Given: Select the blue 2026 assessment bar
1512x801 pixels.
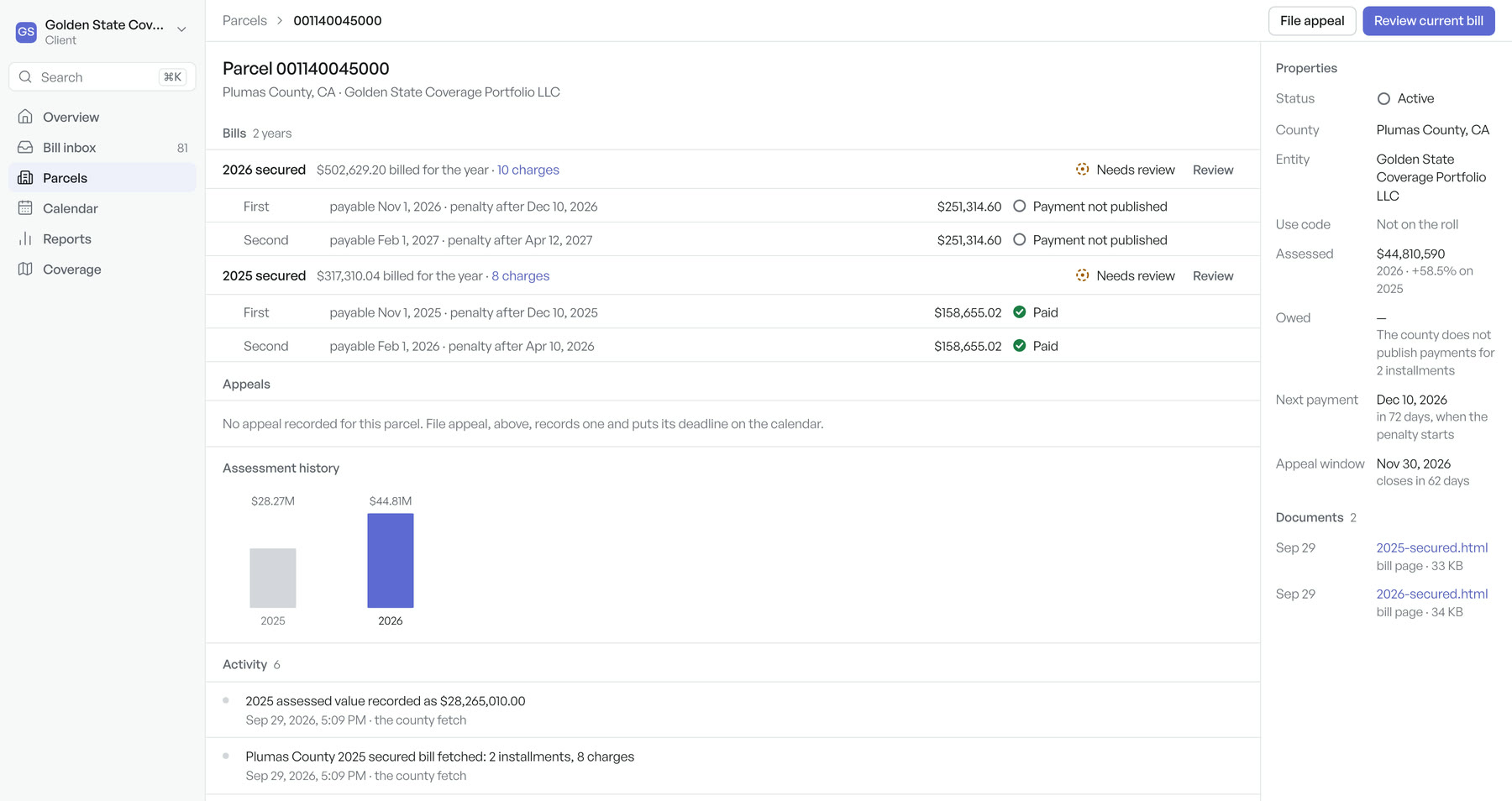Looking at the screenshot, I should (x=391, y=560).
